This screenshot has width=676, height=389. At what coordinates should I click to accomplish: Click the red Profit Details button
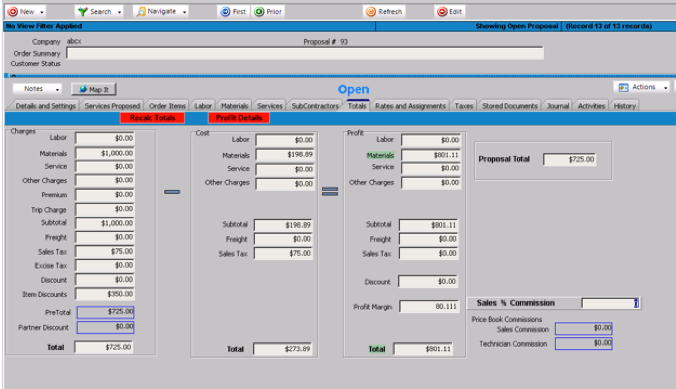pyautogui.click(x=239, y=118)
